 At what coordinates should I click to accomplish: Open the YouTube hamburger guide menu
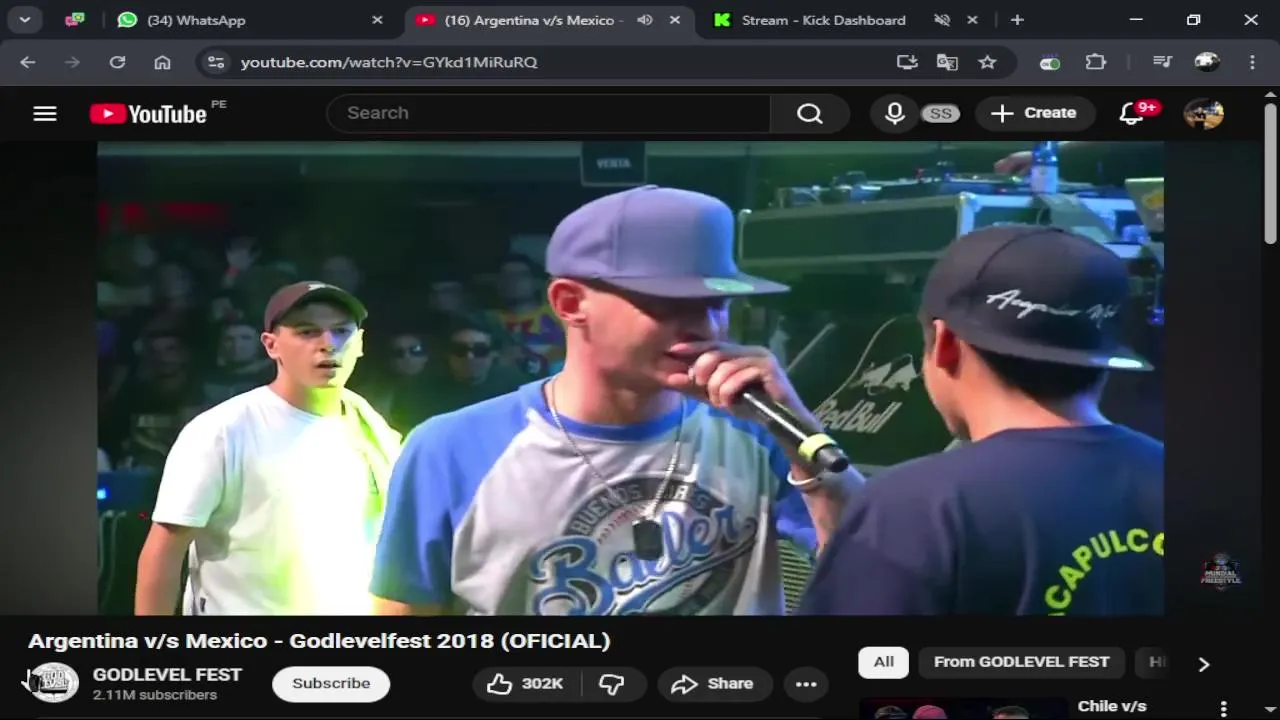coord(45,113)
